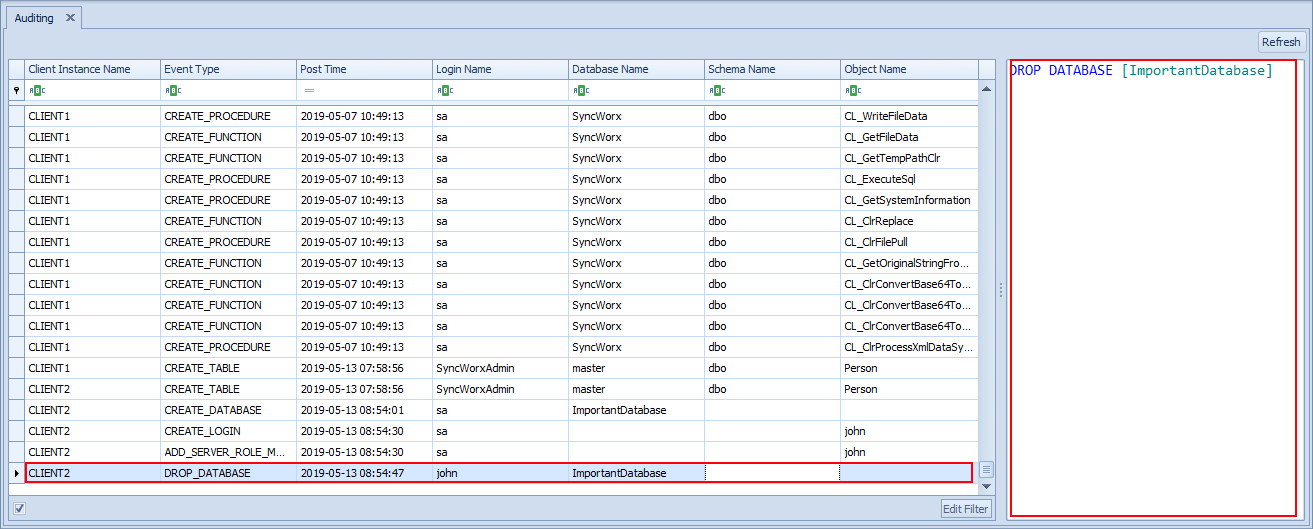Click ImportantDatabase in the CREATE_DATABASE row
This screenshot has width=1313, height=529.
(x=619, y=410)
